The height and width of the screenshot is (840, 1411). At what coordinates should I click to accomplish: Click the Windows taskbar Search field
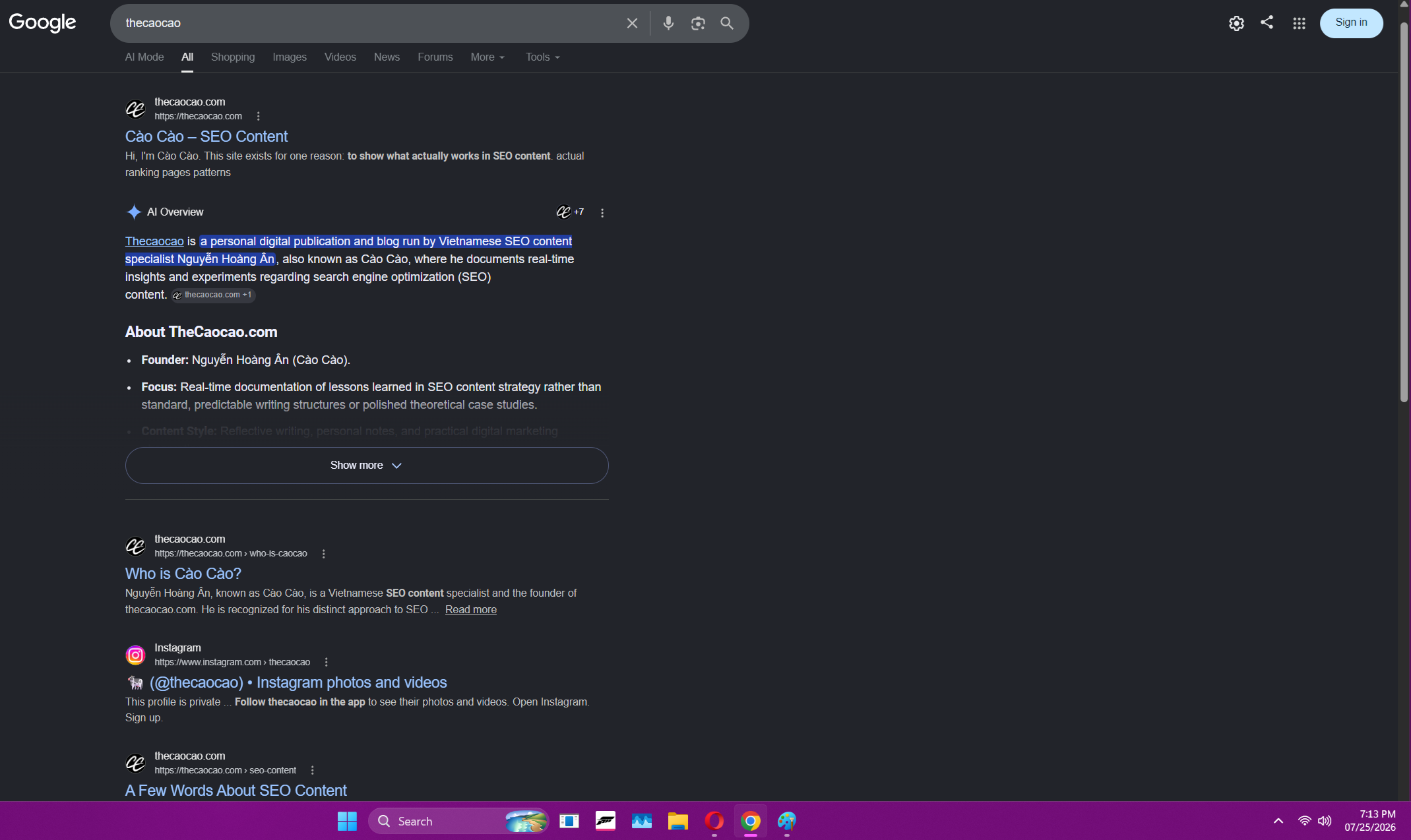click(458, 821)
